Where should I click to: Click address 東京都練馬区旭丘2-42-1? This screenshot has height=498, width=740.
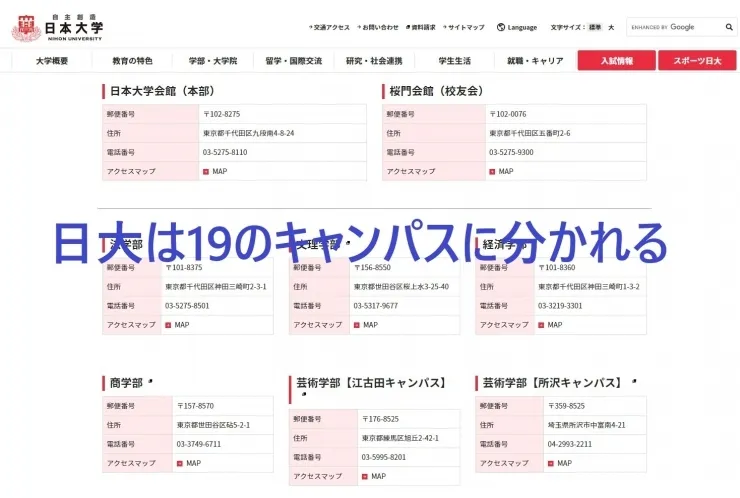click(x=400, y=439)
